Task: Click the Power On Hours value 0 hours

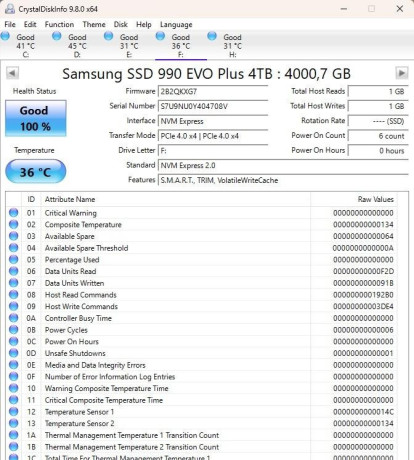Action: [378, 150]
